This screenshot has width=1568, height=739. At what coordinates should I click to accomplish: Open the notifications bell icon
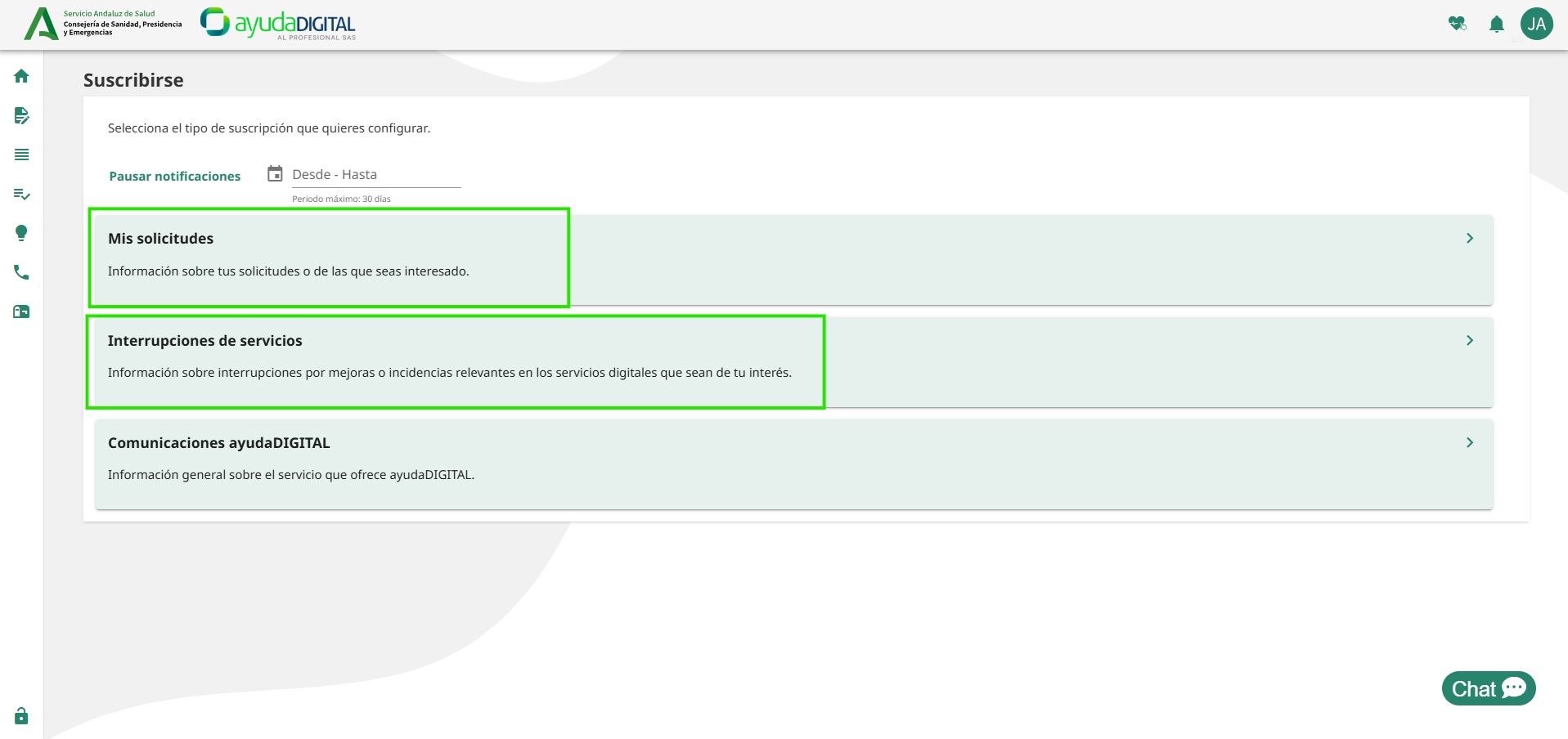point(1497,24)
